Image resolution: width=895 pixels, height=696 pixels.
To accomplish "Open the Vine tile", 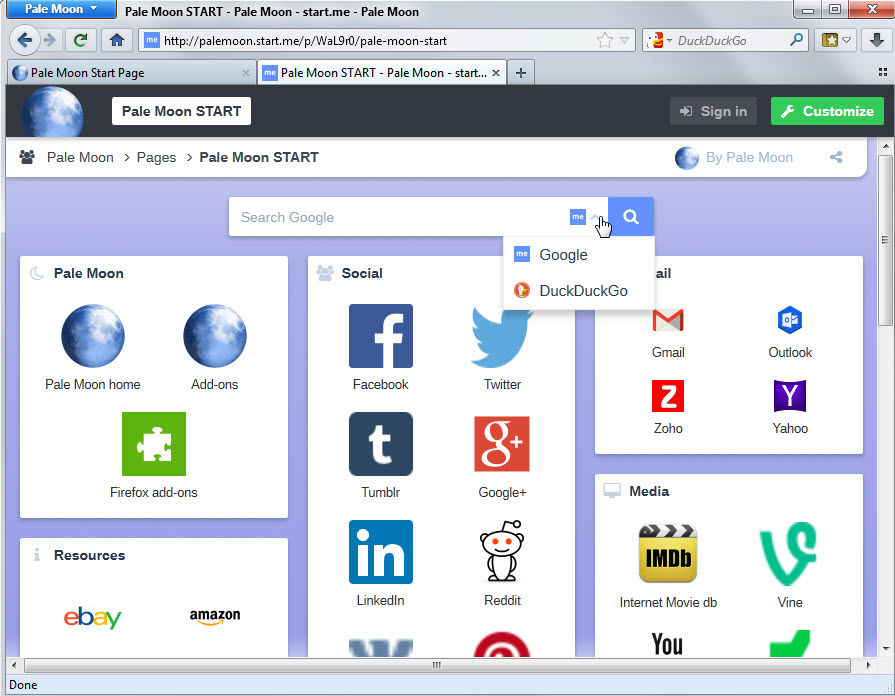I will click(789, 553).
